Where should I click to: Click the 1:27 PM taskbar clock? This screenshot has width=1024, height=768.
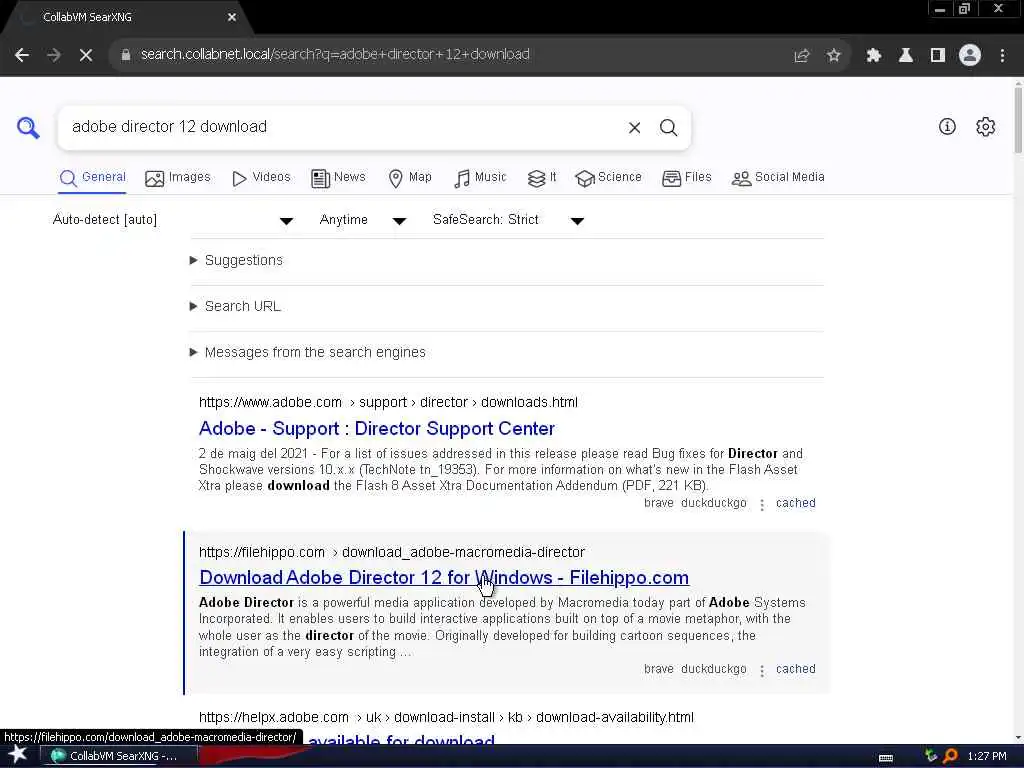(987, 756)
